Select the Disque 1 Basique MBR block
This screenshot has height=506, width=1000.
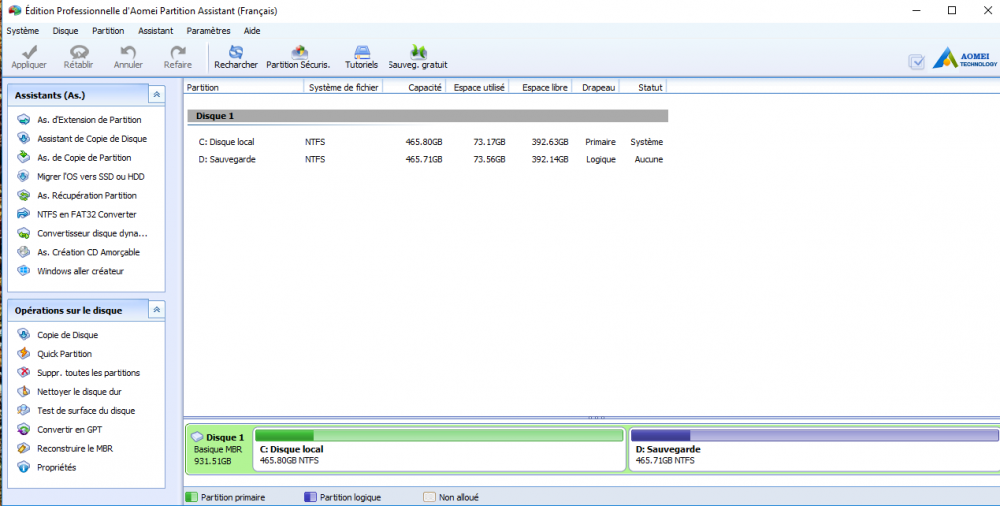219,449
